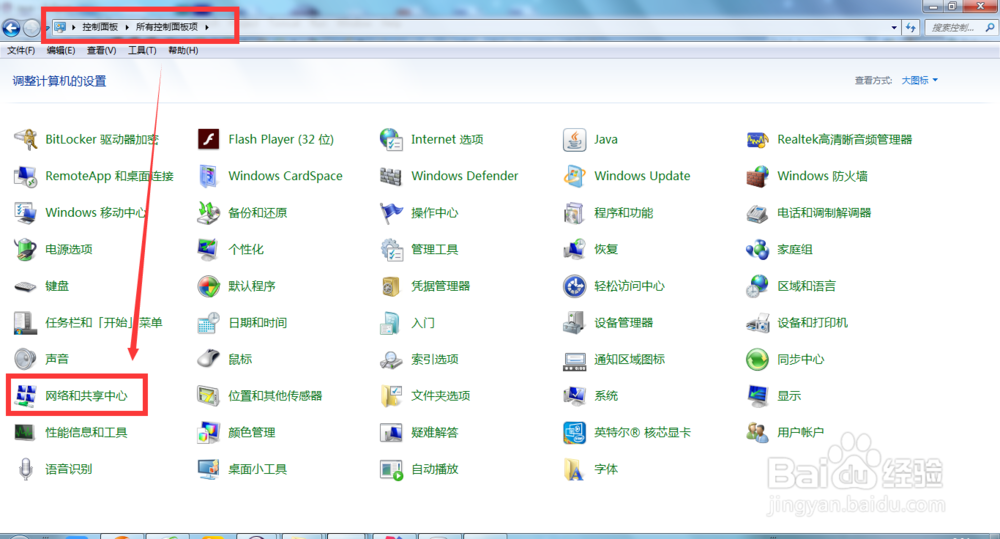Open the 任务栏和「开始」菜单 item
Viewport: 1000px width, 539px height.
(103, 323)
